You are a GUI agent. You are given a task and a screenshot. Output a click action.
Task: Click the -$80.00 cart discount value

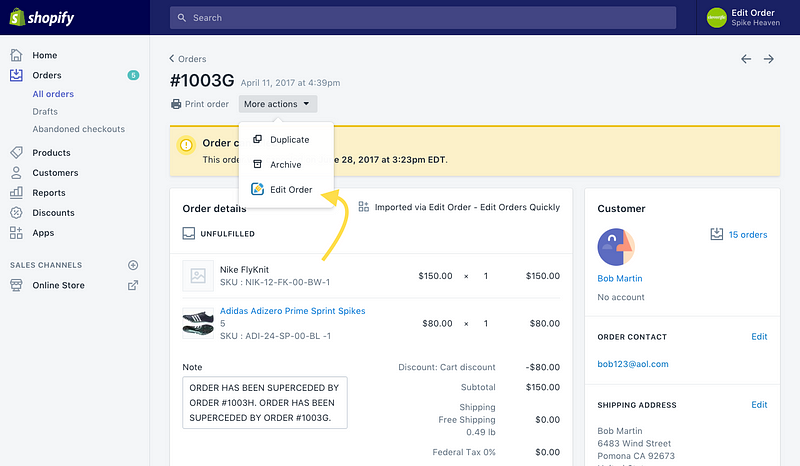click(543, 367)
